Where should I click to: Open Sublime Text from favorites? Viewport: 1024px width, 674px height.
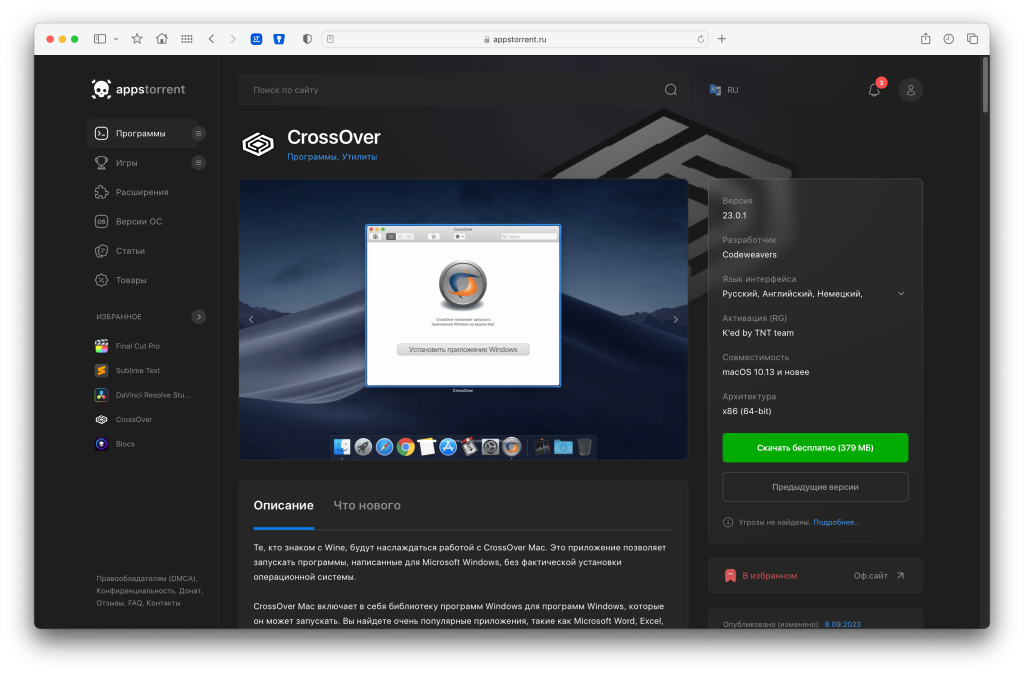[x=127, y=370]
